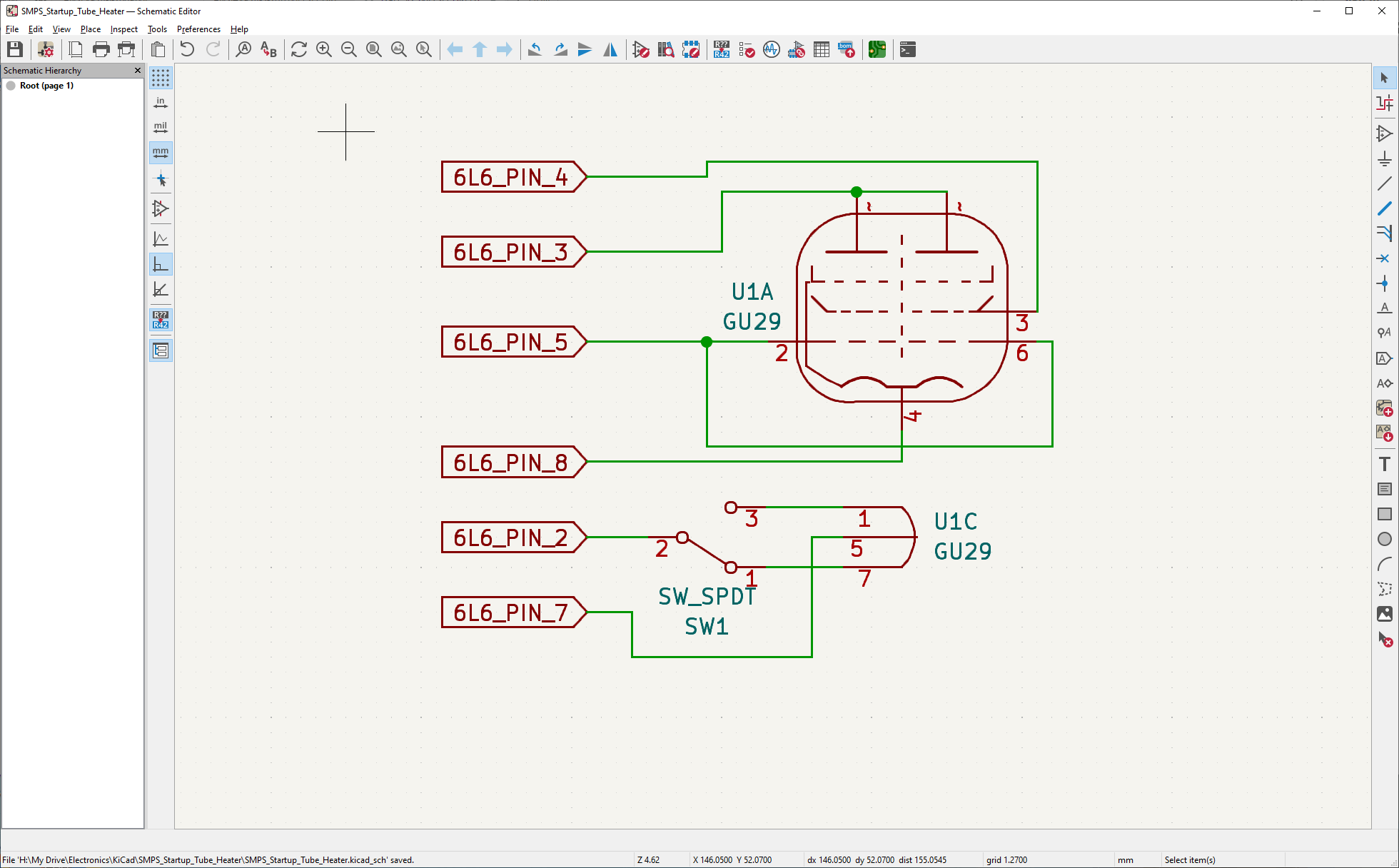
Task: Open the File menu
Action: [x=12, y=29]
